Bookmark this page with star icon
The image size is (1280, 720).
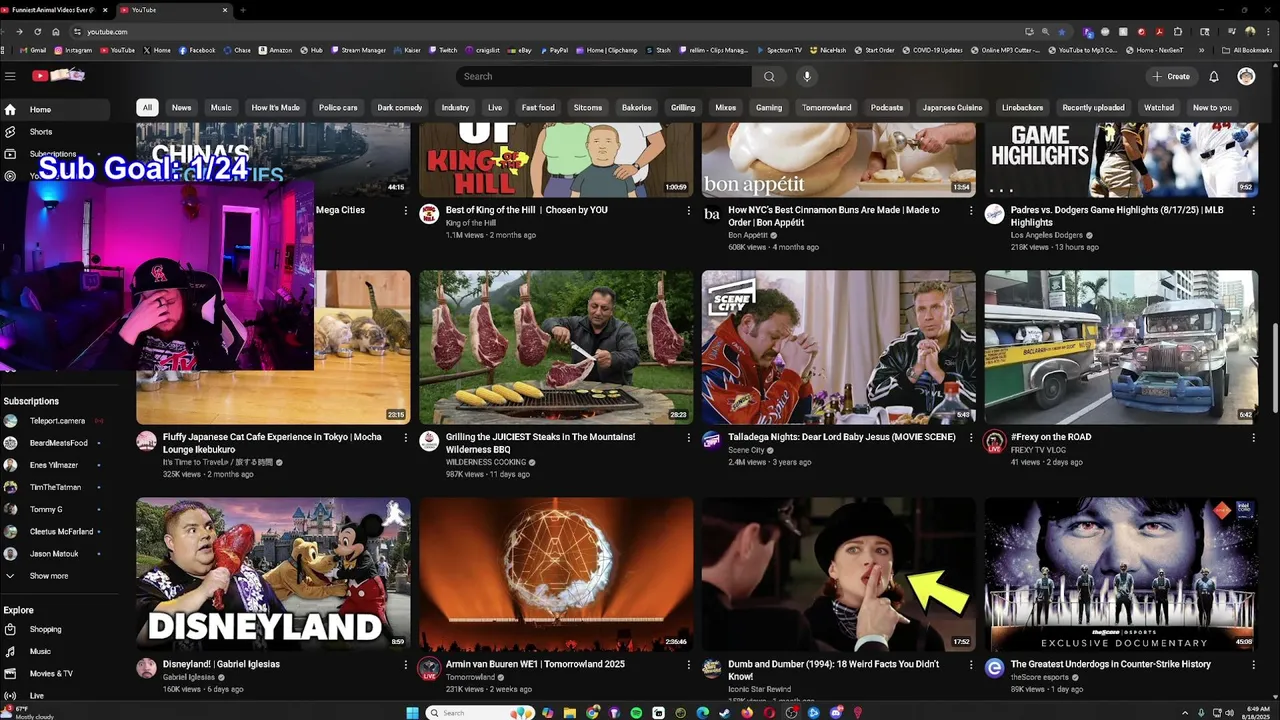[1062, 32]
